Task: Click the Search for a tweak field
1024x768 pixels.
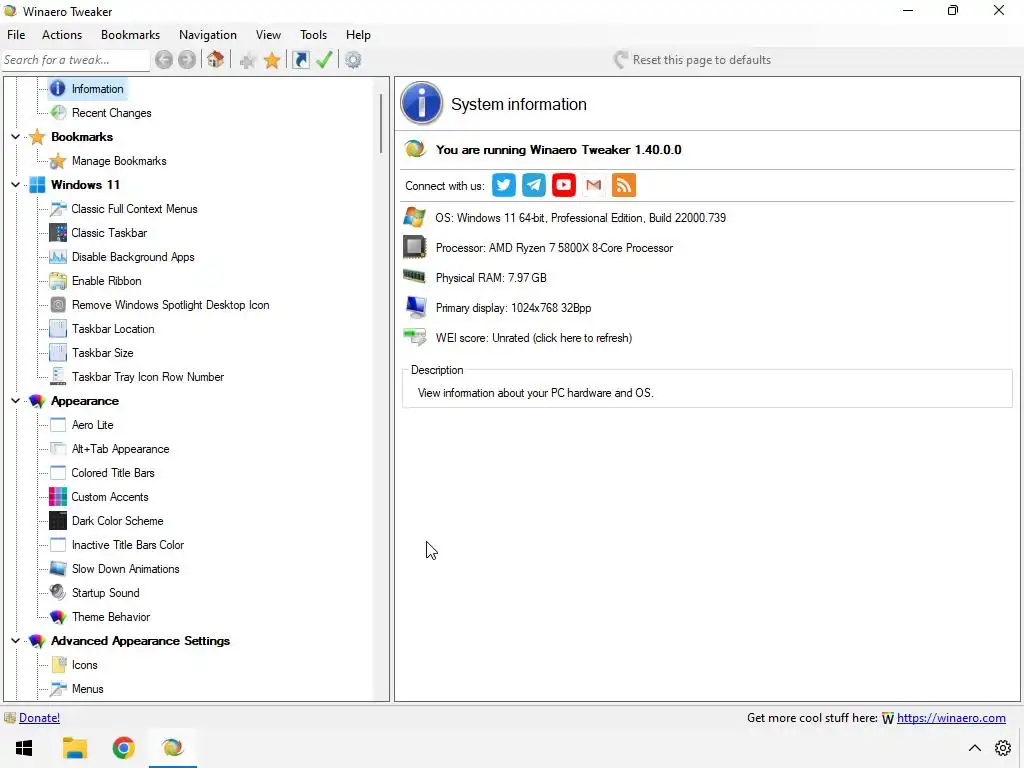Action: tap(76, 60)
